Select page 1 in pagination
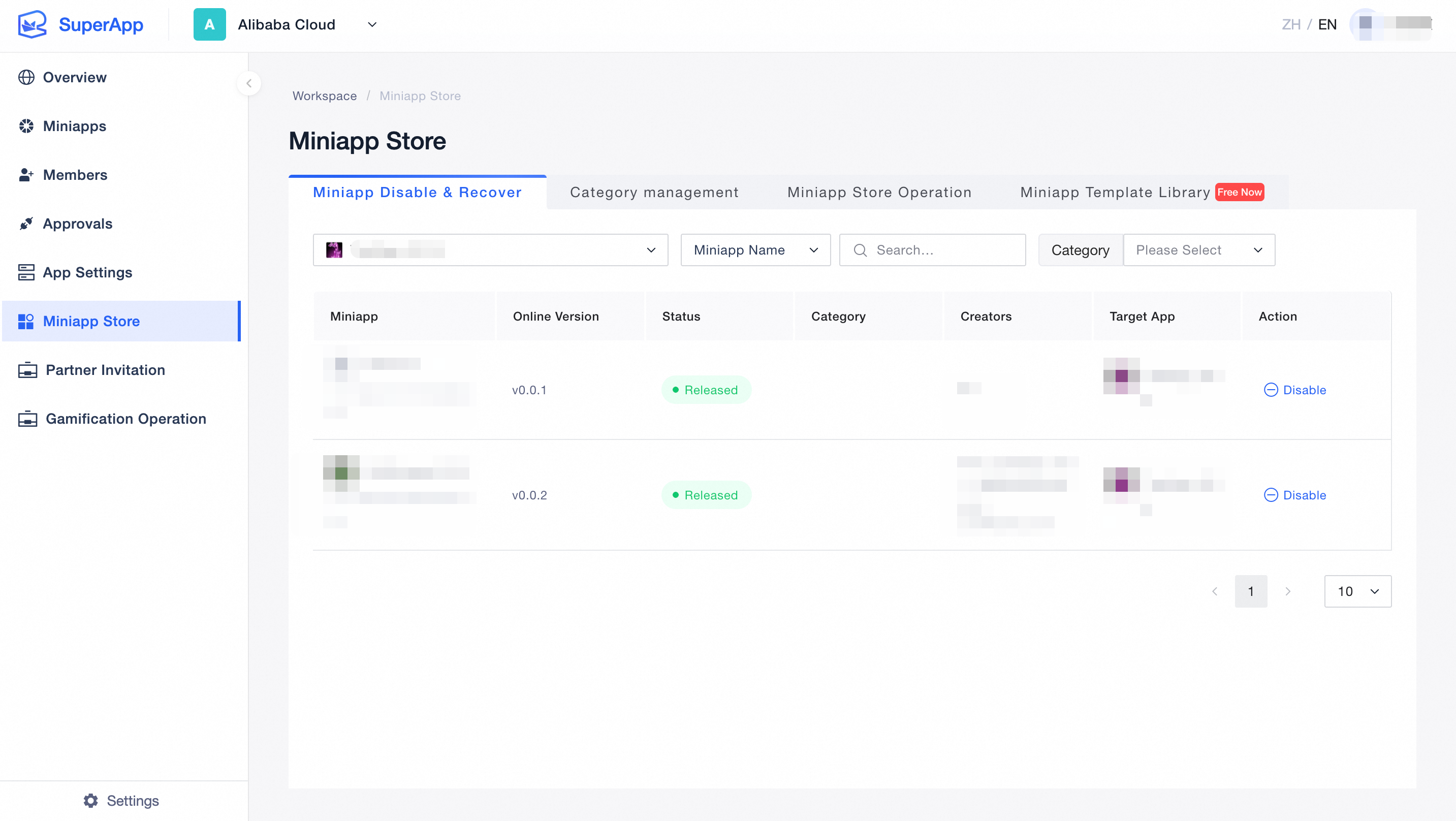Image resolution: width=1456 pixels, height=821 pixels. (1251, 591)
